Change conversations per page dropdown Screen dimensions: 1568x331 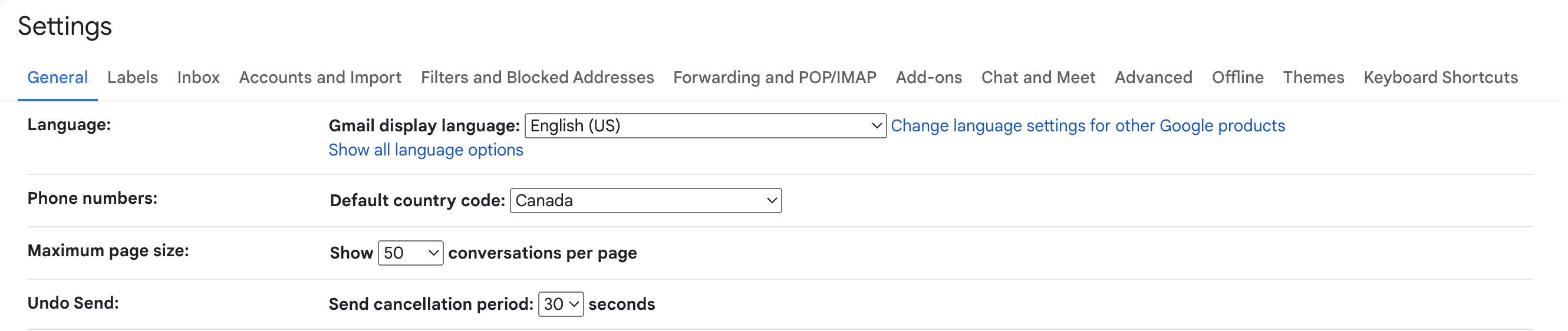[x=411, y=253]
